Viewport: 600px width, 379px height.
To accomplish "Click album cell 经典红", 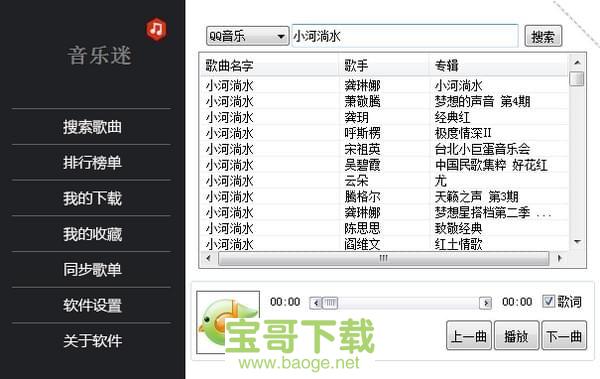I will 452,117.
